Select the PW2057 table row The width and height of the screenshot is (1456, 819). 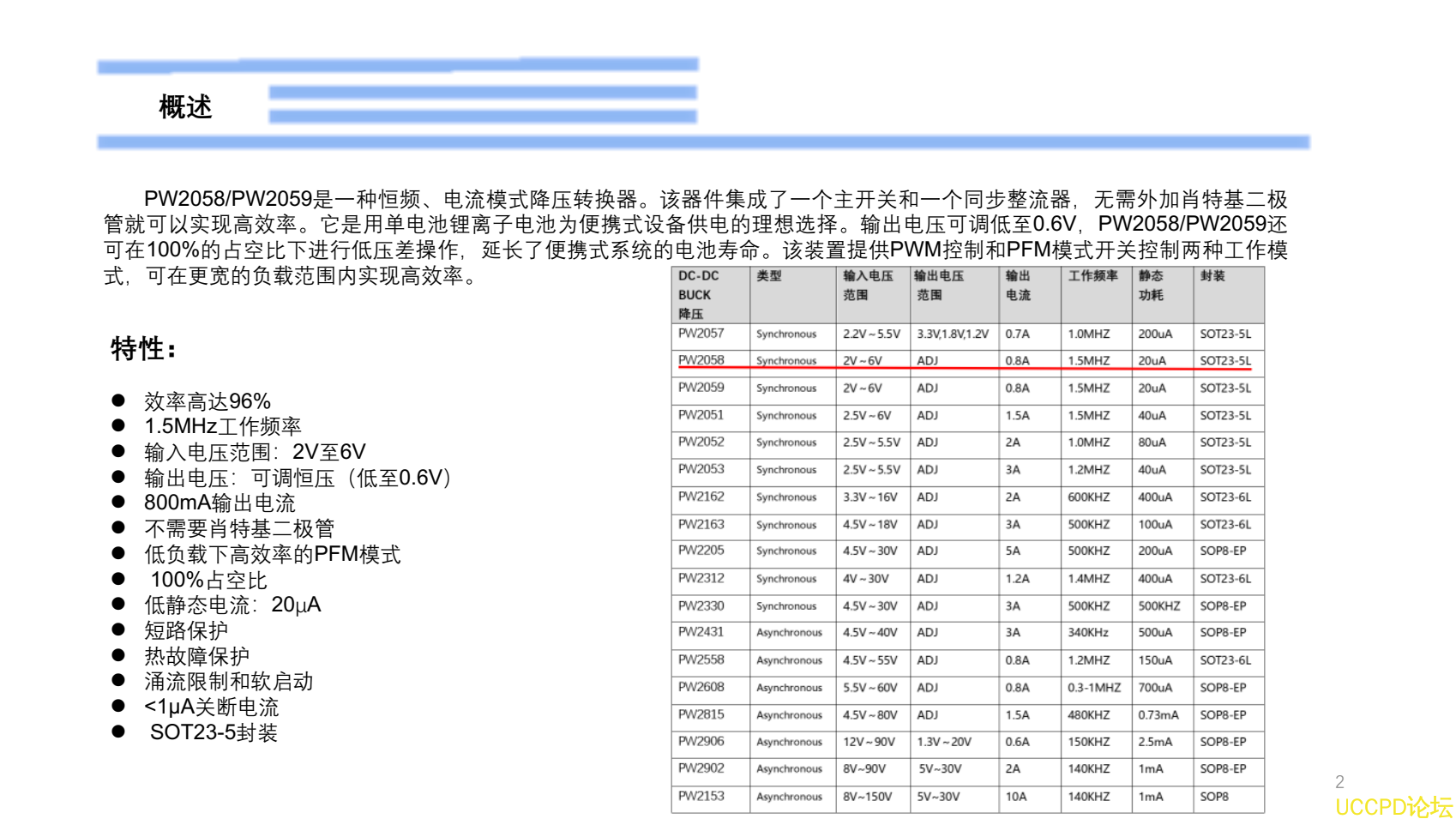(x=699, y=335)
